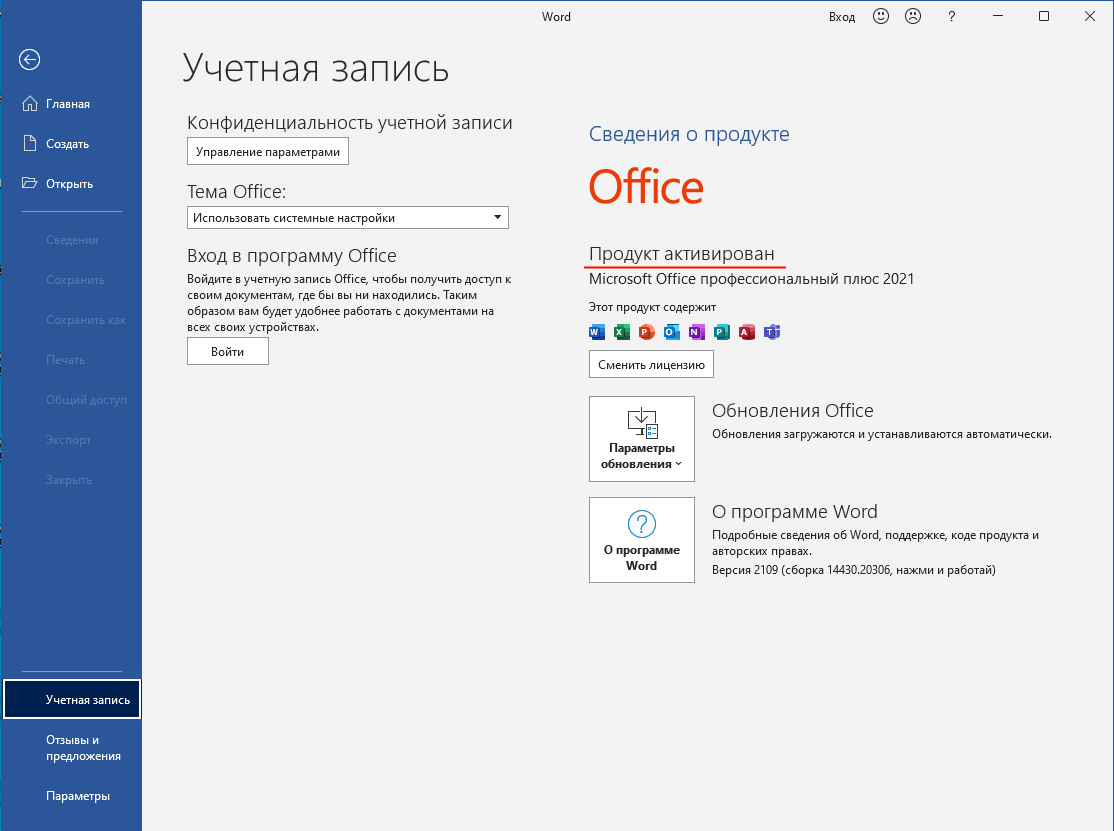
Task: Click Закрыть in the sidebar
Action: (x=72, y=480)
